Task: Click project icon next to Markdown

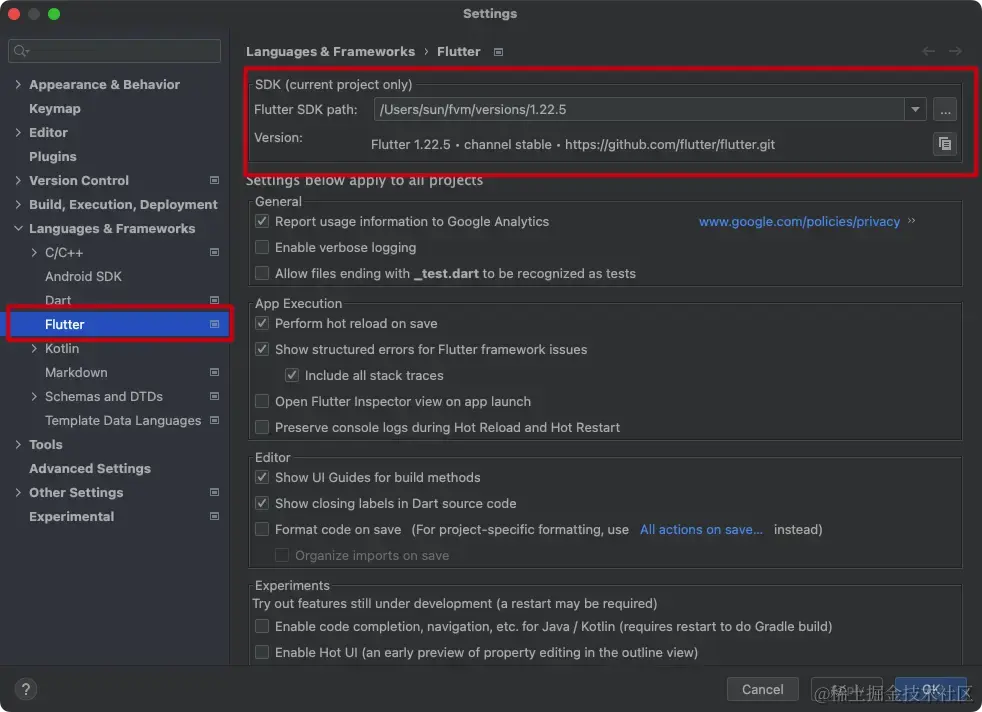Action: pyautogui.click(x=214, y=372)
